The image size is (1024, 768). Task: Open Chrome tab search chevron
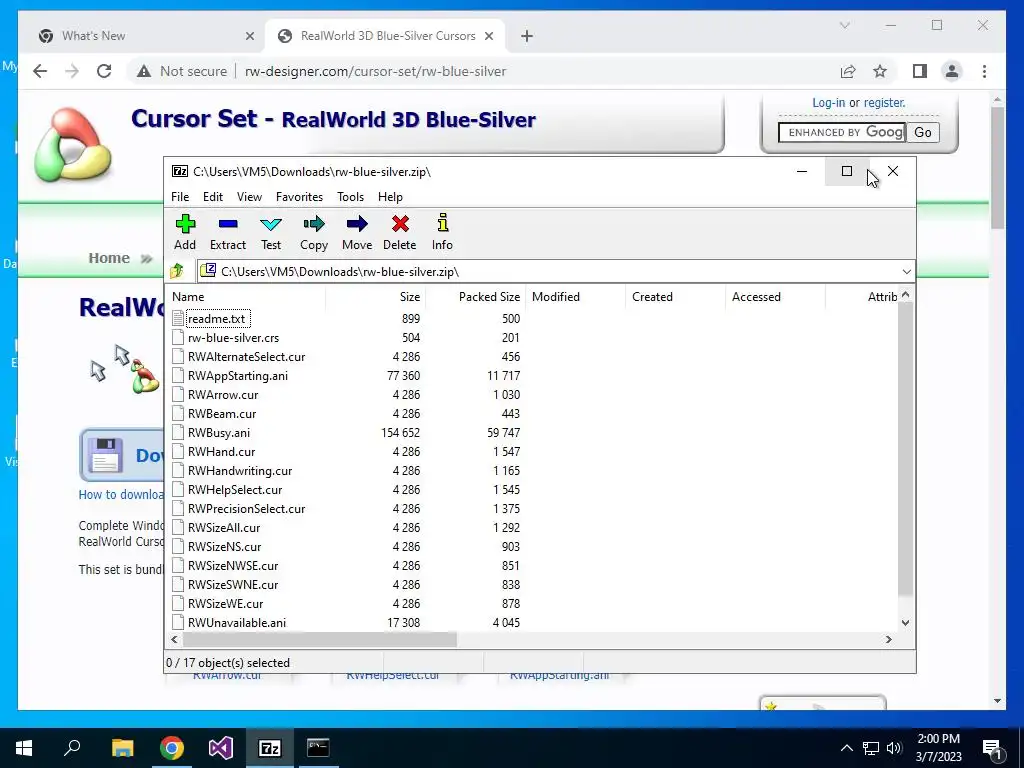(x=844, y=25)
